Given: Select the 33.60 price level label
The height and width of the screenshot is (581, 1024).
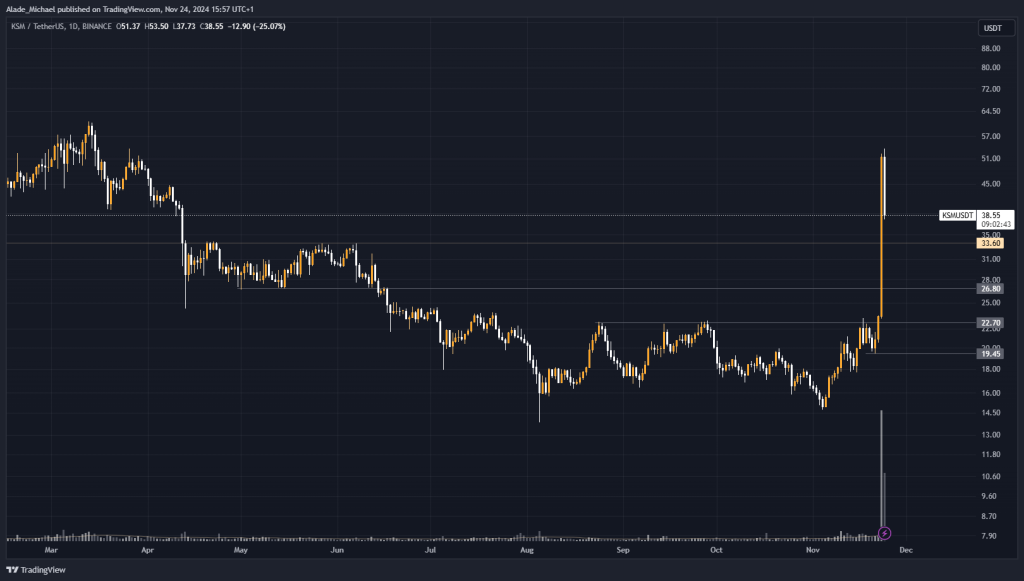Looking at the screenshot, I should tap(991, 243).
